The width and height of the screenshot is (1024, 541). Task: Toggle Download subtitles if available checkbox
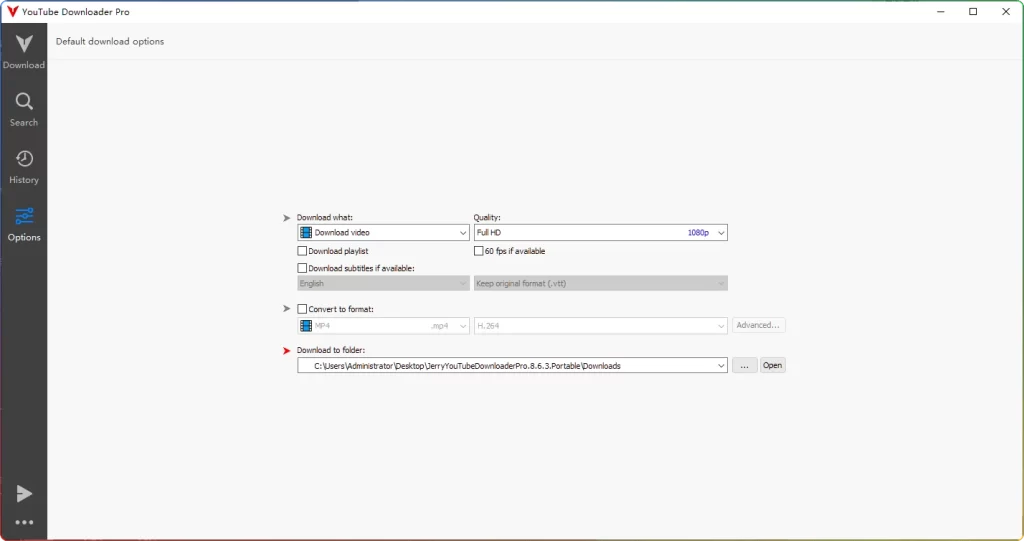point(302,268)
